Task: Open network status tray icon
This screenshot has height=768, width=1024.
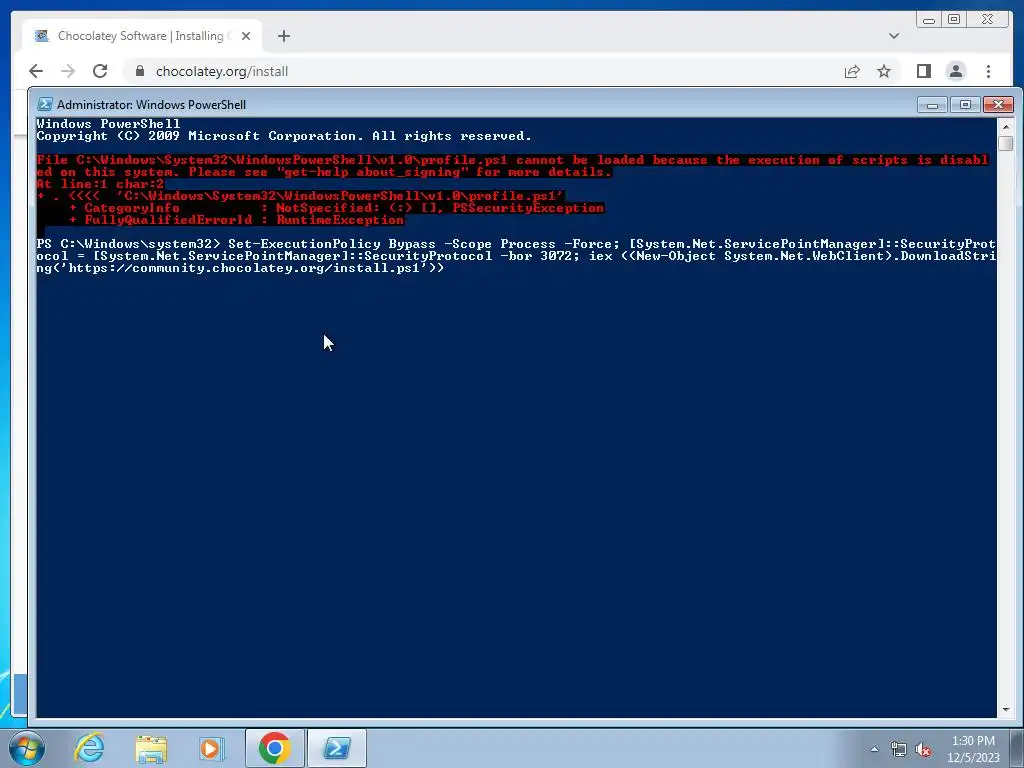Action: pyautogui.click(x=899, y=749)
